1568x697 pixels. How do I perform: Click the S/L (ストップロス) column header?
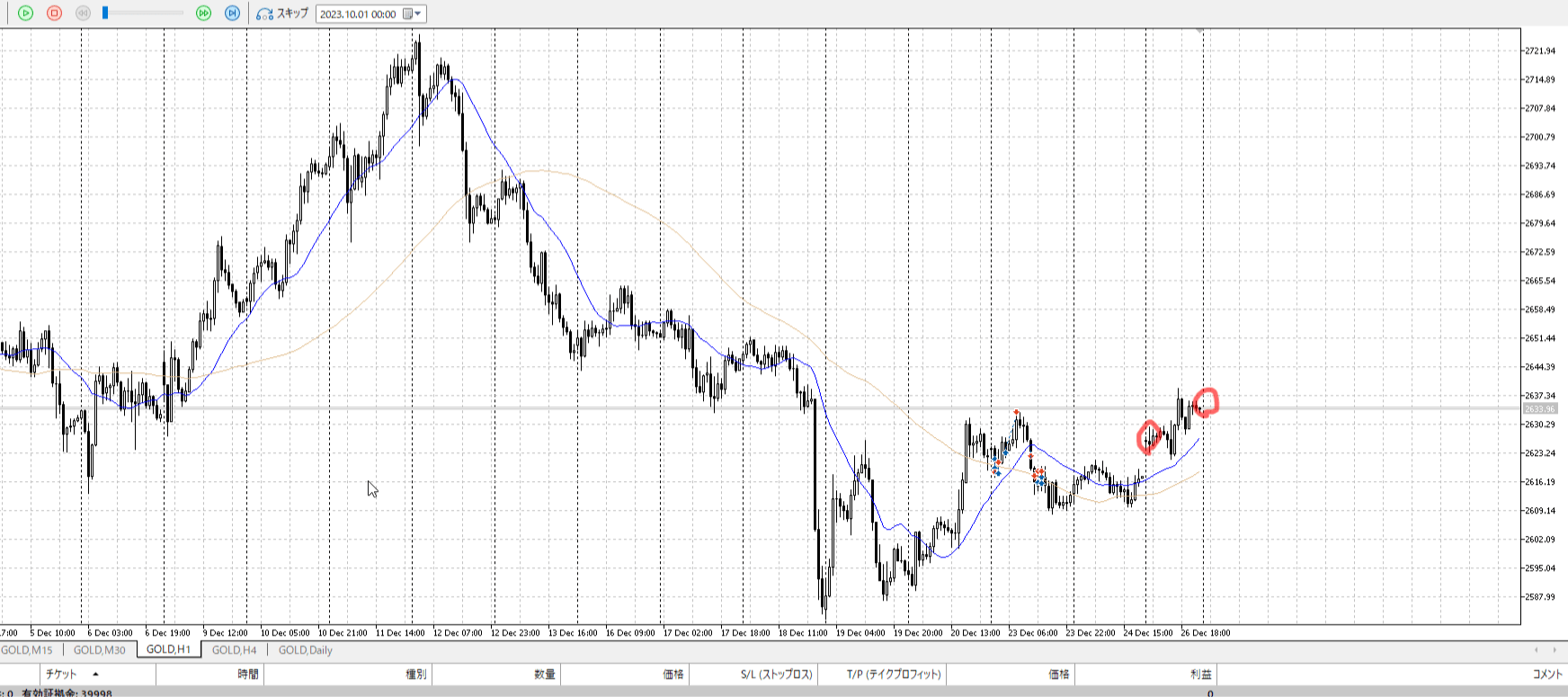coord(776,675)
